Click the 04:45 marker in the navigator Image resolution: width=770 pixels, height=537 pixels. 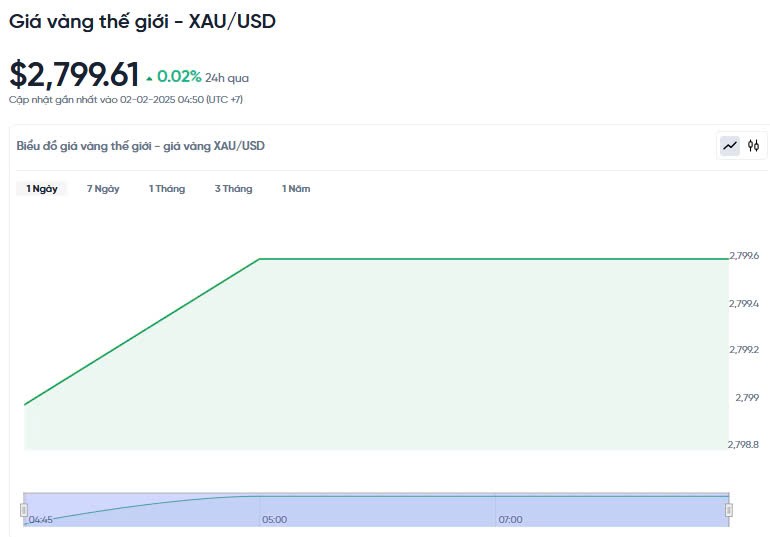[x=41, y=520]
